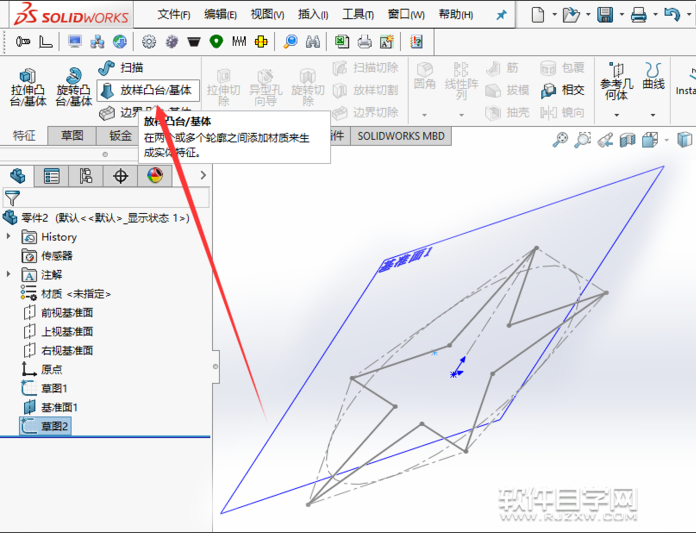Open the 窗口(W) menu
The image size is (696, 533).
click(x=406, y=15)
